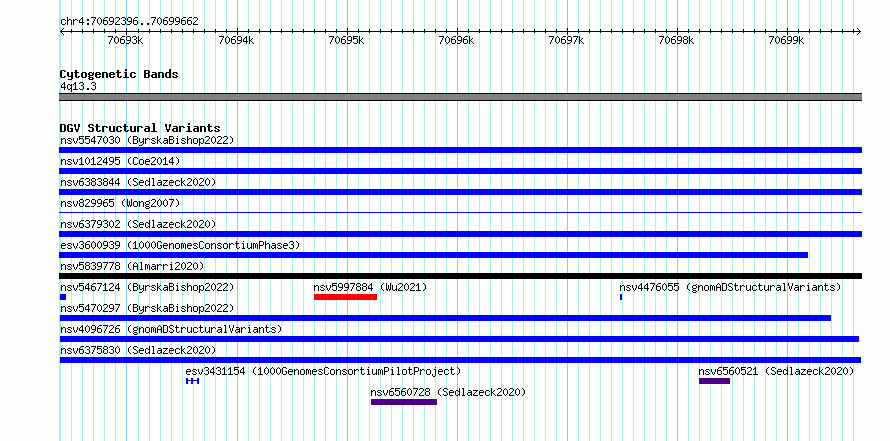Click the DGV Structural Variants track title
This screenshot has height=441, width=890.
pyautogui.click(x=140, y=128)
